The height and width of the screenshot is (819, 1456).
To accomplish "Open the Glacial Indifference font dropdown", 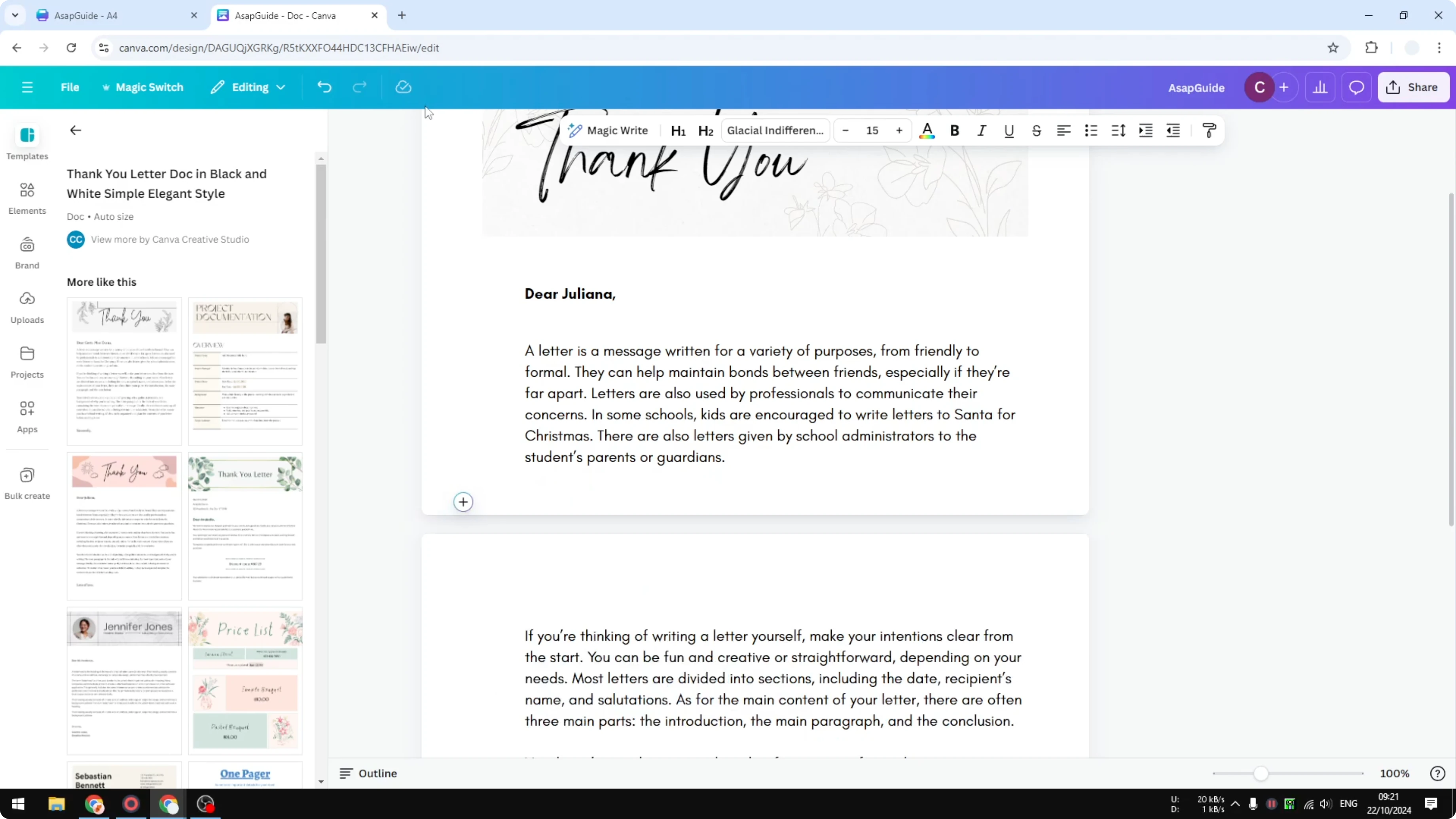I will [775, 131].
